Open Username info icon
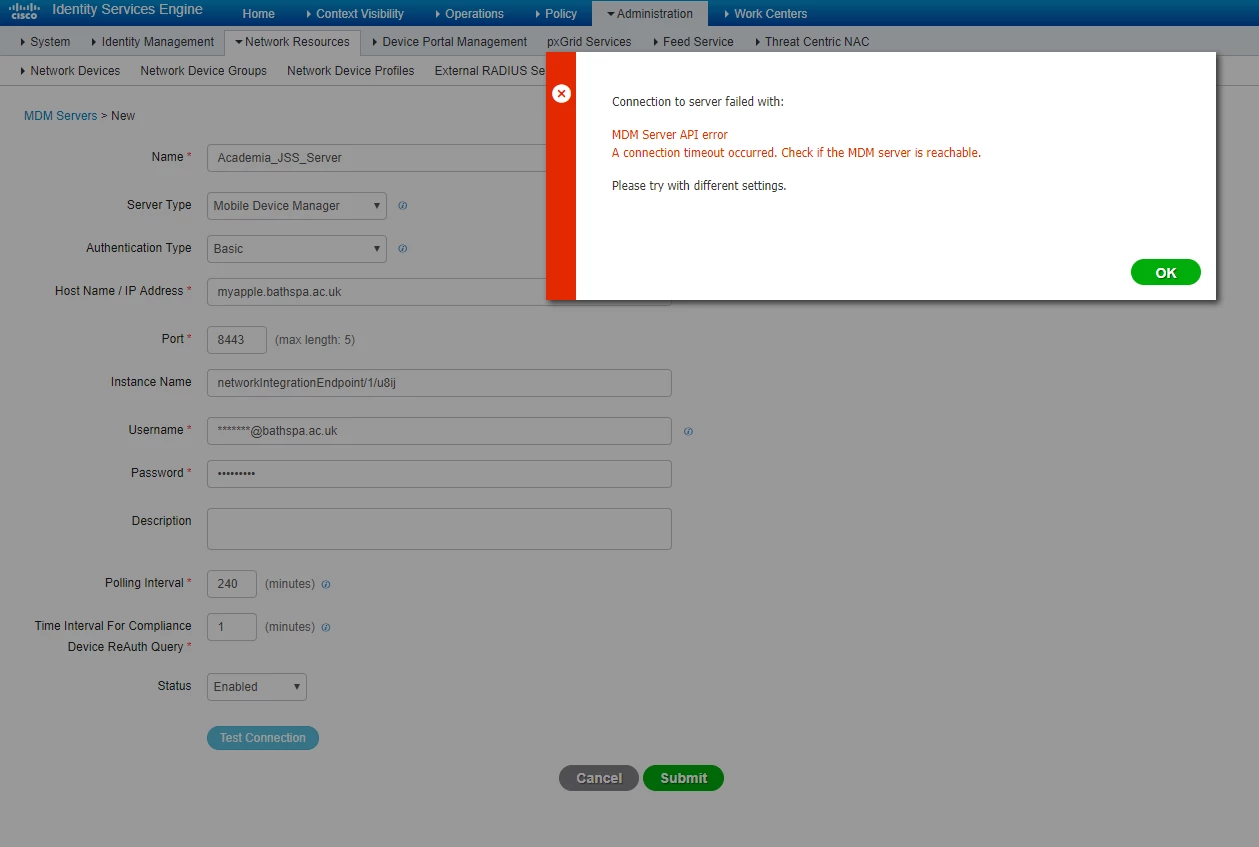1259x847 pixels. coord(688,432)
